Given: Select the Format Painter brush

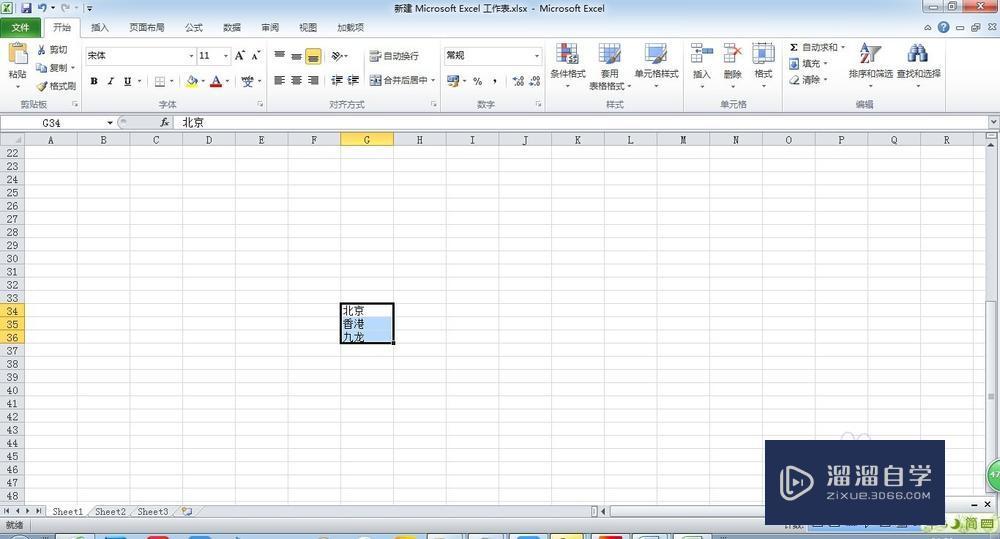Looking at the screenshot, I should pos(56,85).
